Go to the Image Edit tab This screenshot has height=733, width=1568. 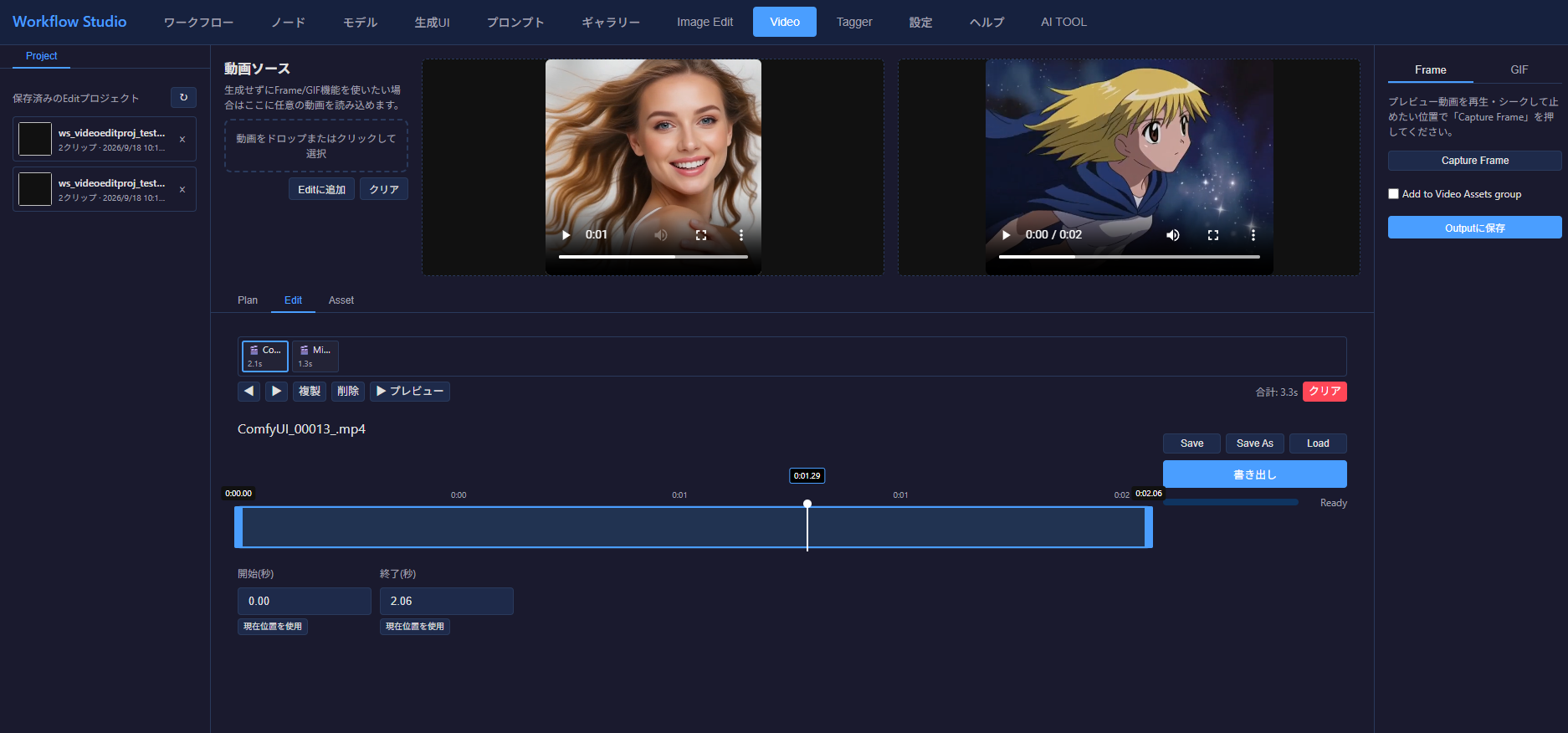[705, 22]
